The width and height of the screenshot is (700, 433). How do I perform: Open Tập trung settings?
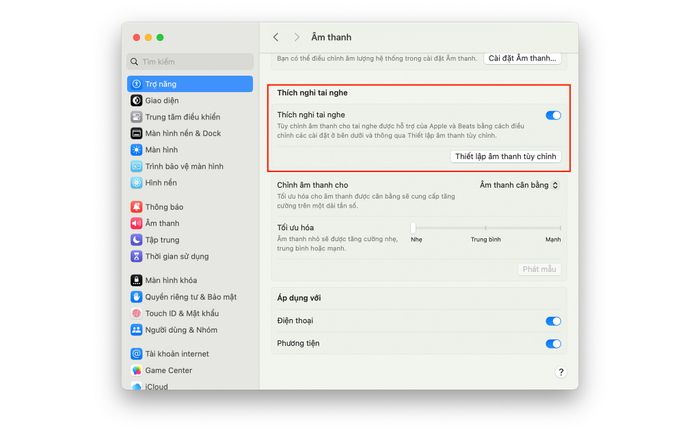190,240
